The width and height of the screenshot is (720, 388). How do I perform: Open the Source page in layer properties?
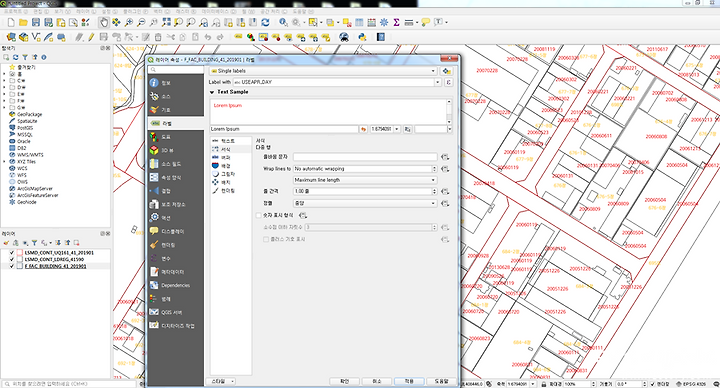(x=176, y=96)
